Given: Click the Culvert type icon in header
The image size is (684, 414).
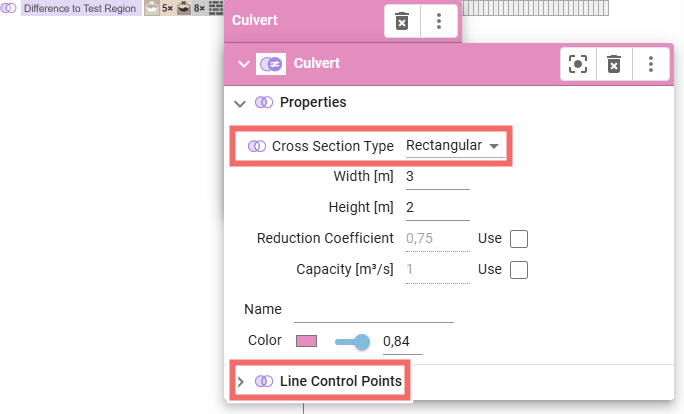Looking at the screenshot, I should pyautogui.click(x=271, y=64).
